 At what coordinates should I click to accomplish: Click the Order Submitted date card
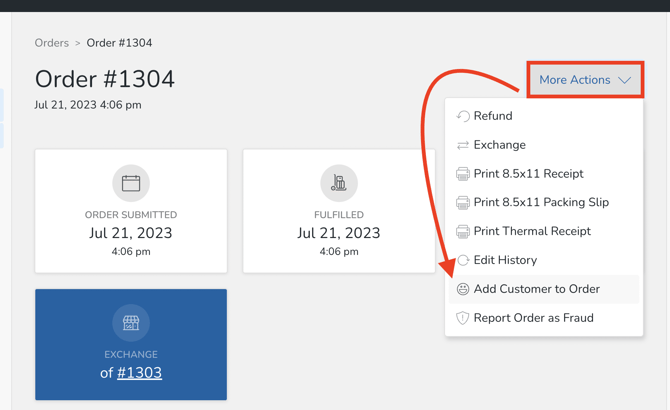[131, 211]
